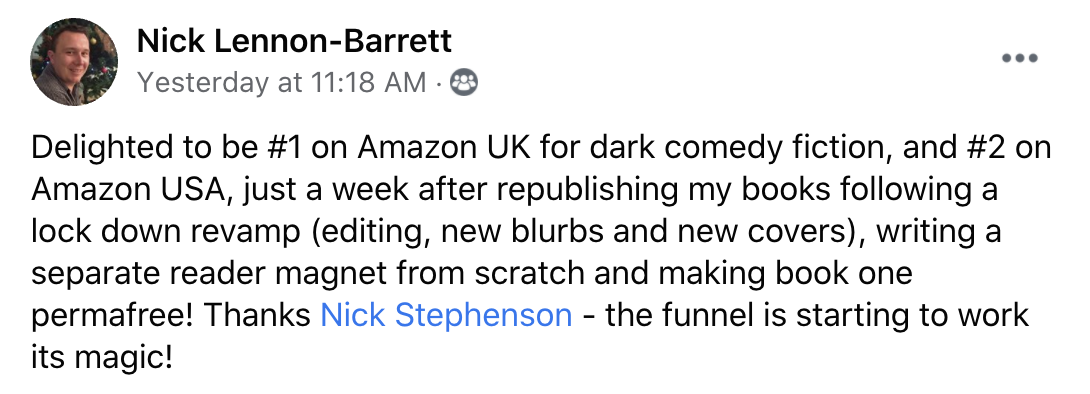Click the words lock down revamp
Viewport: 1090px width, 394px height.
pos(165,231)
